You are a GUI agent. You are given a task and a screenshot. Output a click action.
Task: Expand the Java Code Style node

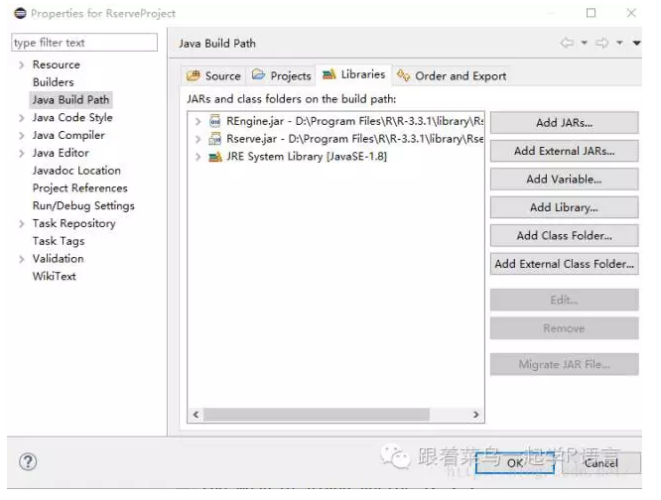click(x=21, y=118)
